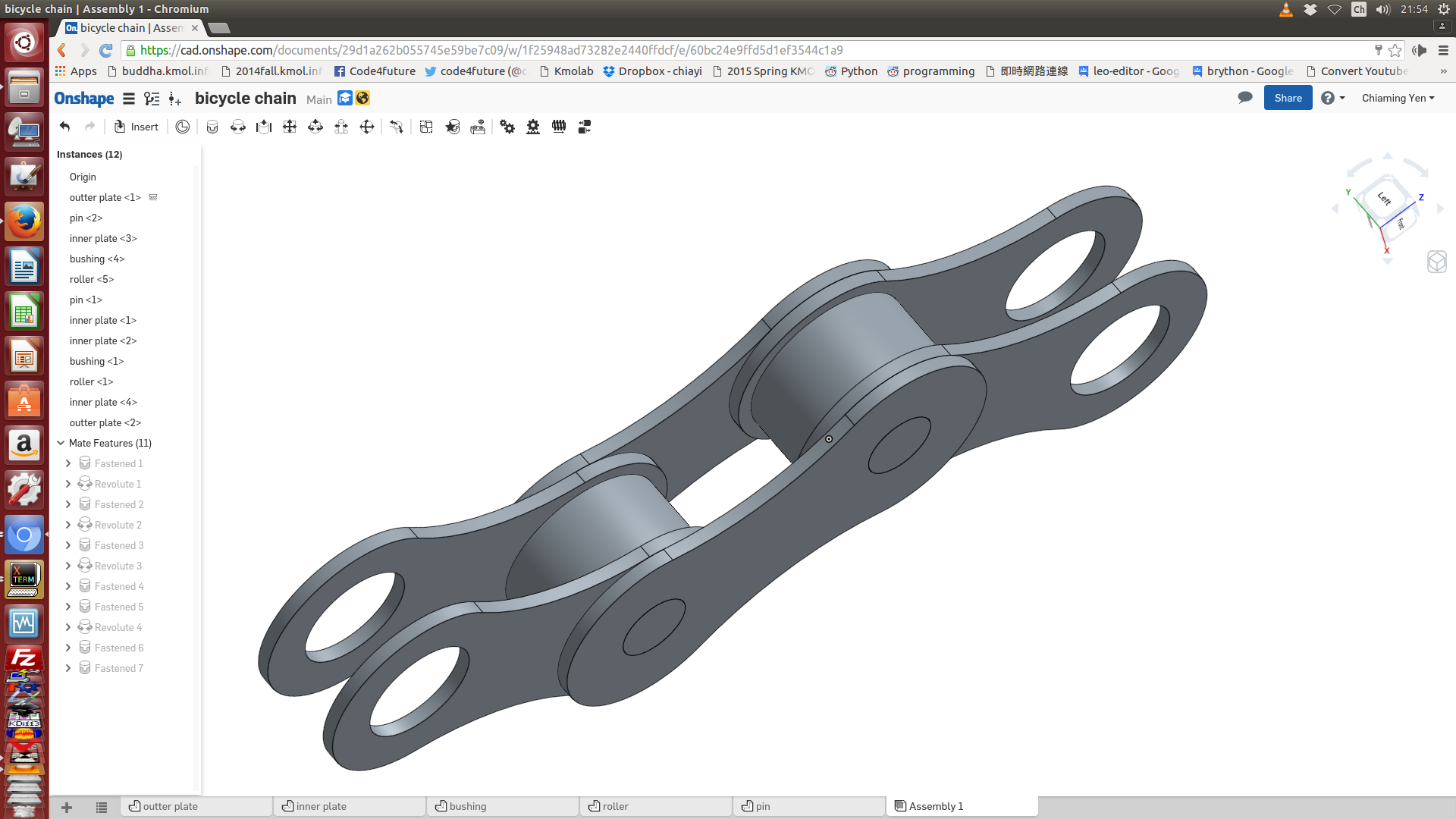Collapse the Mate Features list

coord(61,443)
